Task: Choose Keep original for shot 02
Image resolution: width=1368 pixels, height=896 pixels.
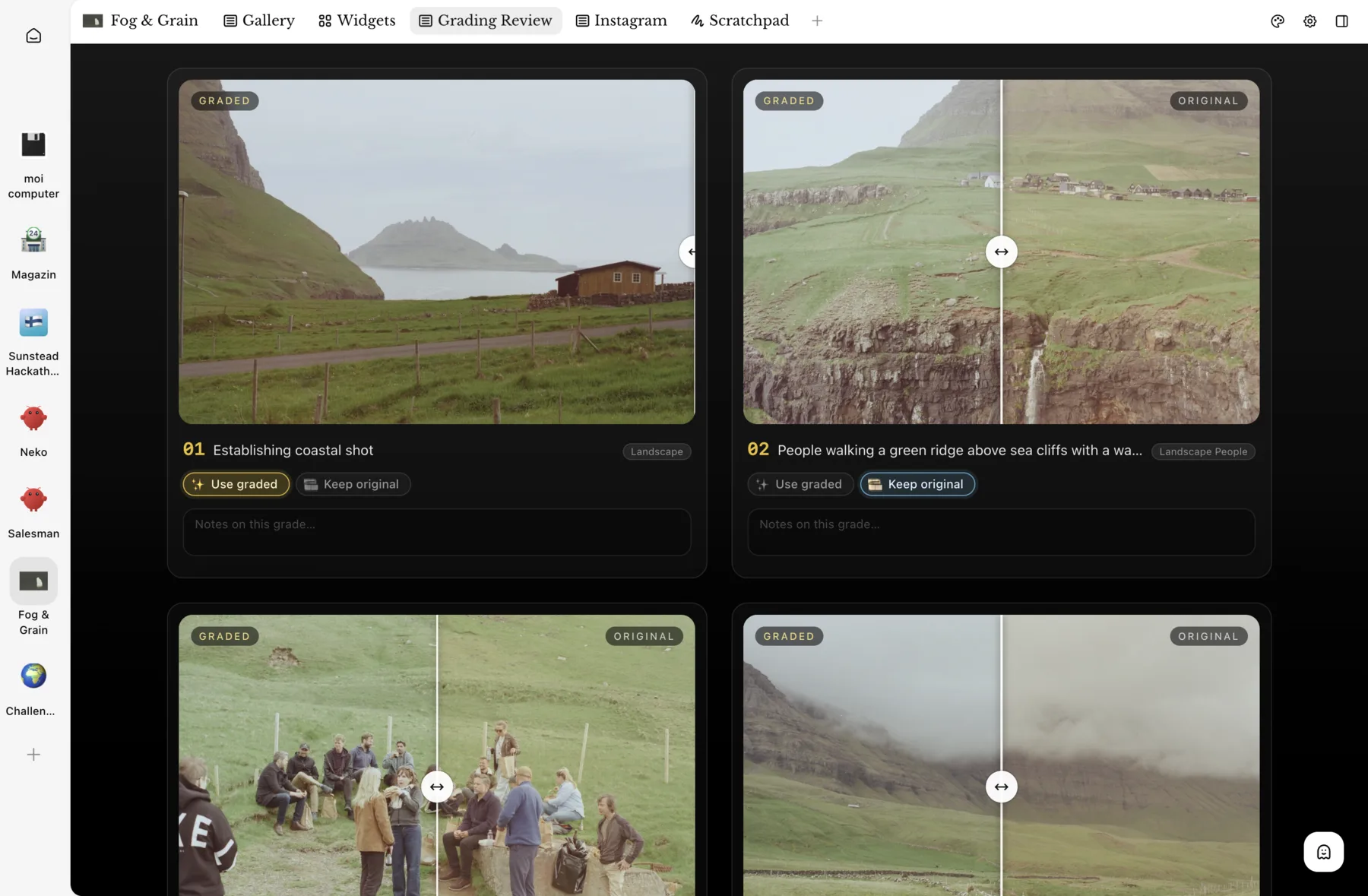Action: coord(917,484)
